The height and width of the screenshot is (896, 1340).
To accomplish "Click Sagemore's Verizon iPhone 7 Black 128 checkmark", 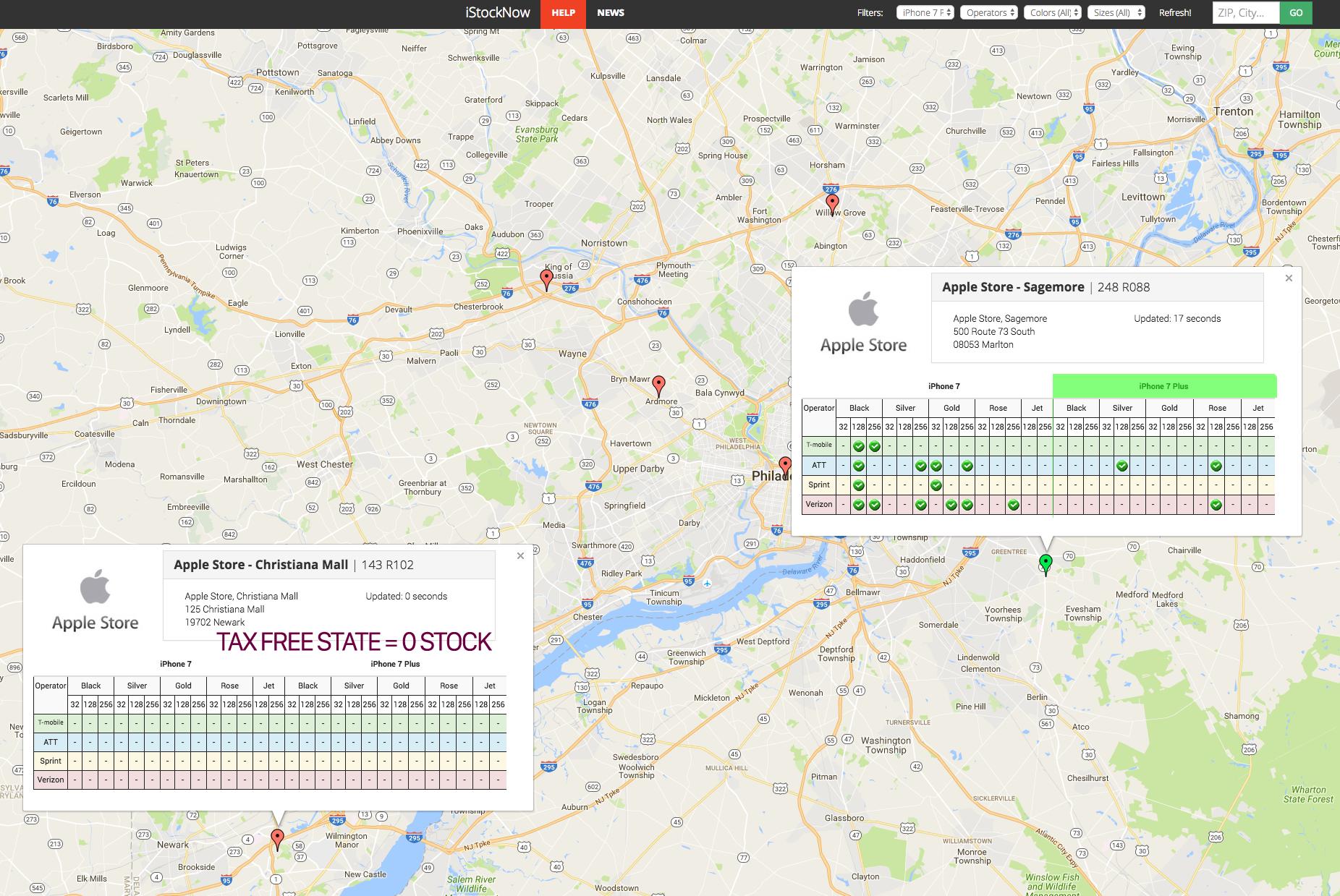I will coord(859,505).
